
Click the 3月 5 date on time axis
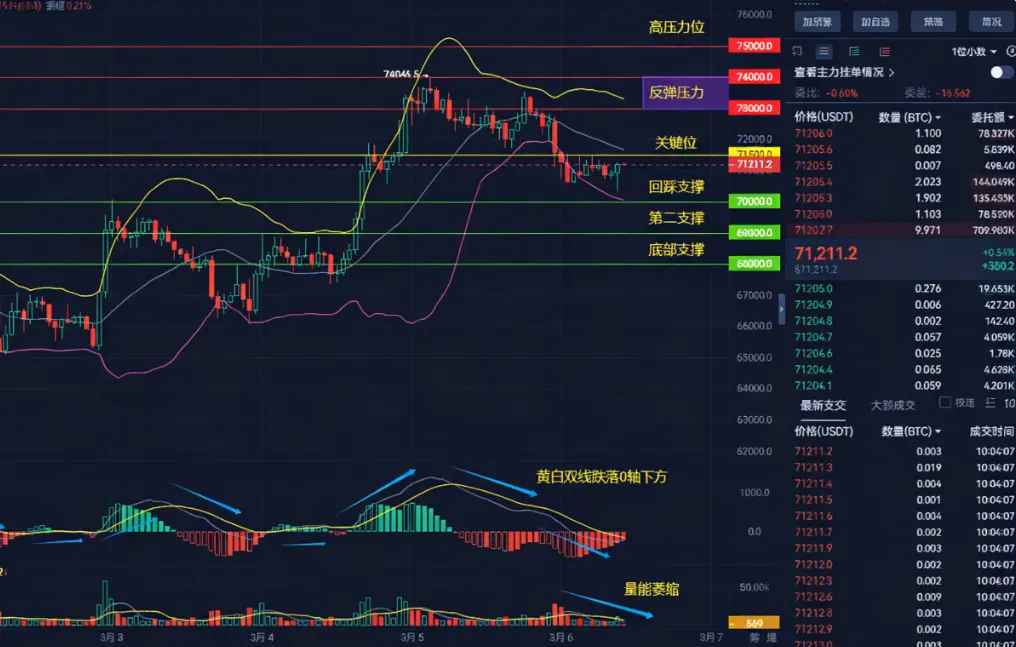point(412,638)
